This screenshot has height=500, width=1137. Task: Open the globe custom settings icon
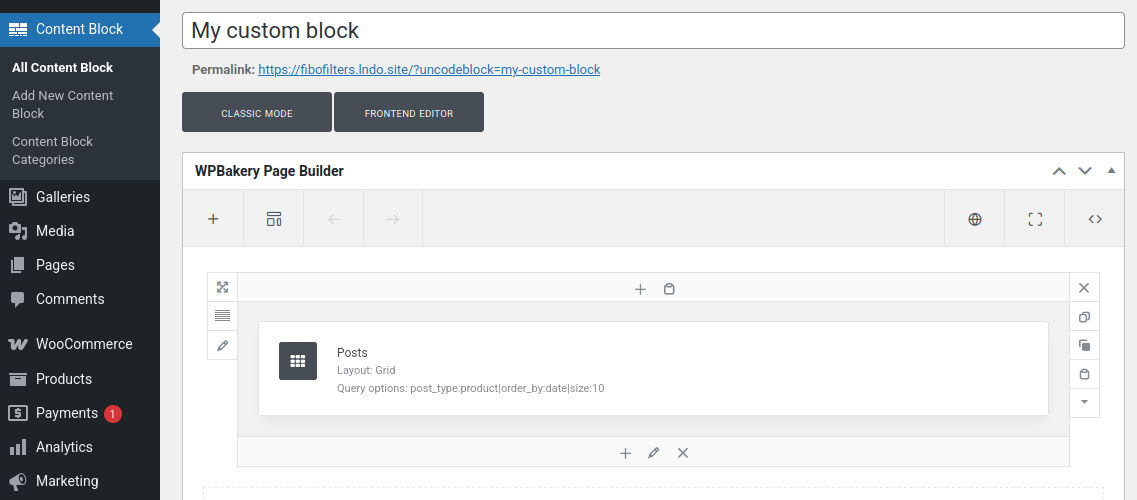coord(975,219)
